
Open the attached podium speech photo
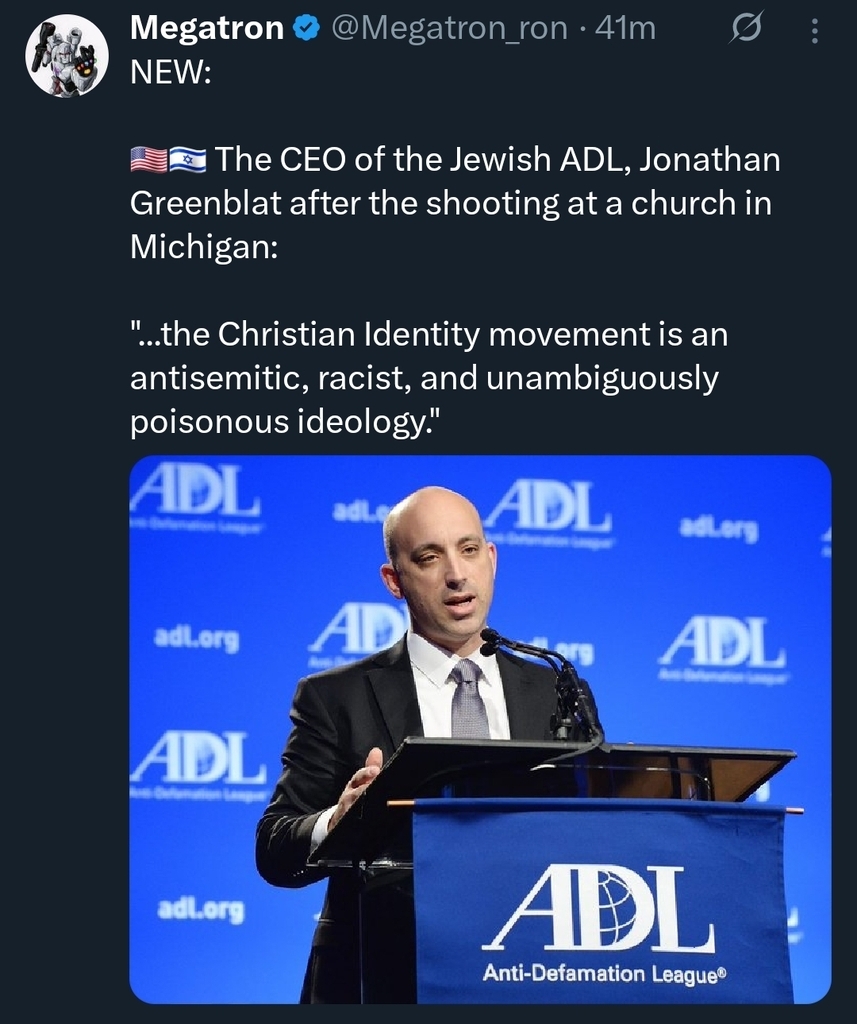(480, 728)
